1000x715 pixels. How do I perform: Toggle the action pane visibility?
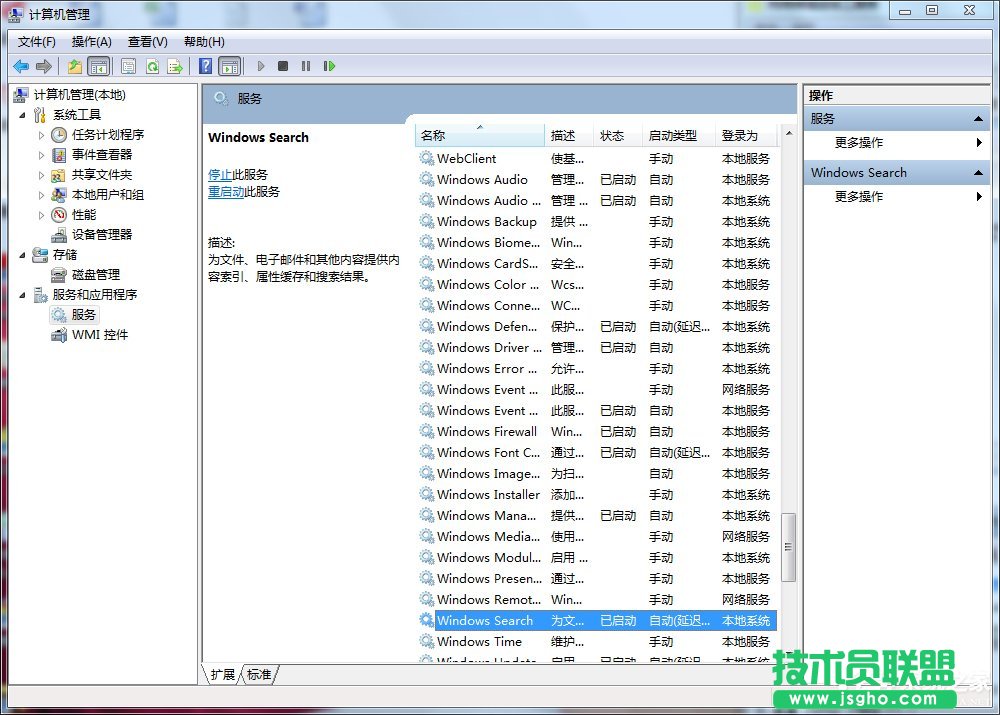[x=231, y=65]
